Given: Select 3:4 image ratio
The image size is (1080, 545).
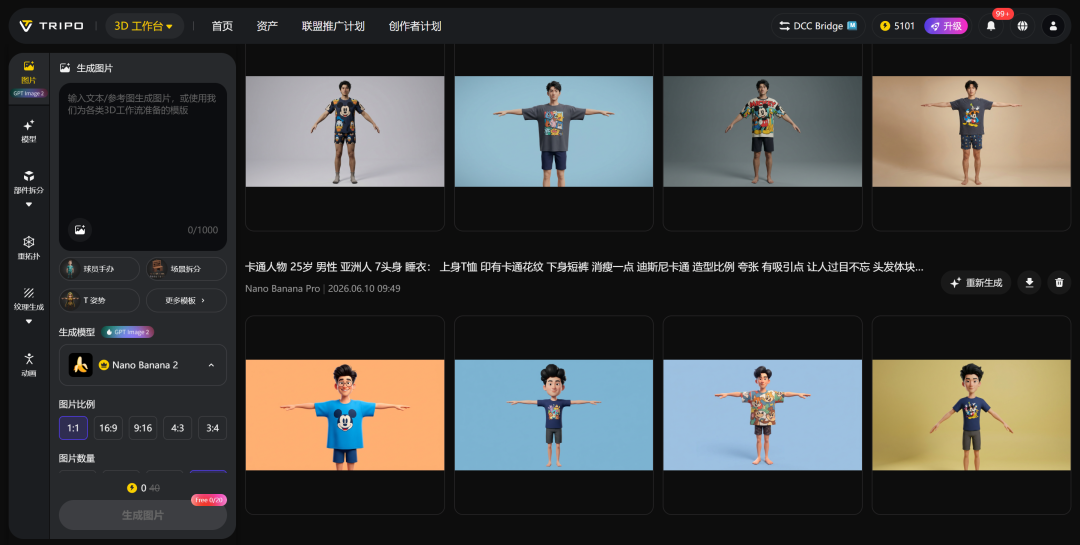Looking at the screenshot, I should (x=213, y=428).
